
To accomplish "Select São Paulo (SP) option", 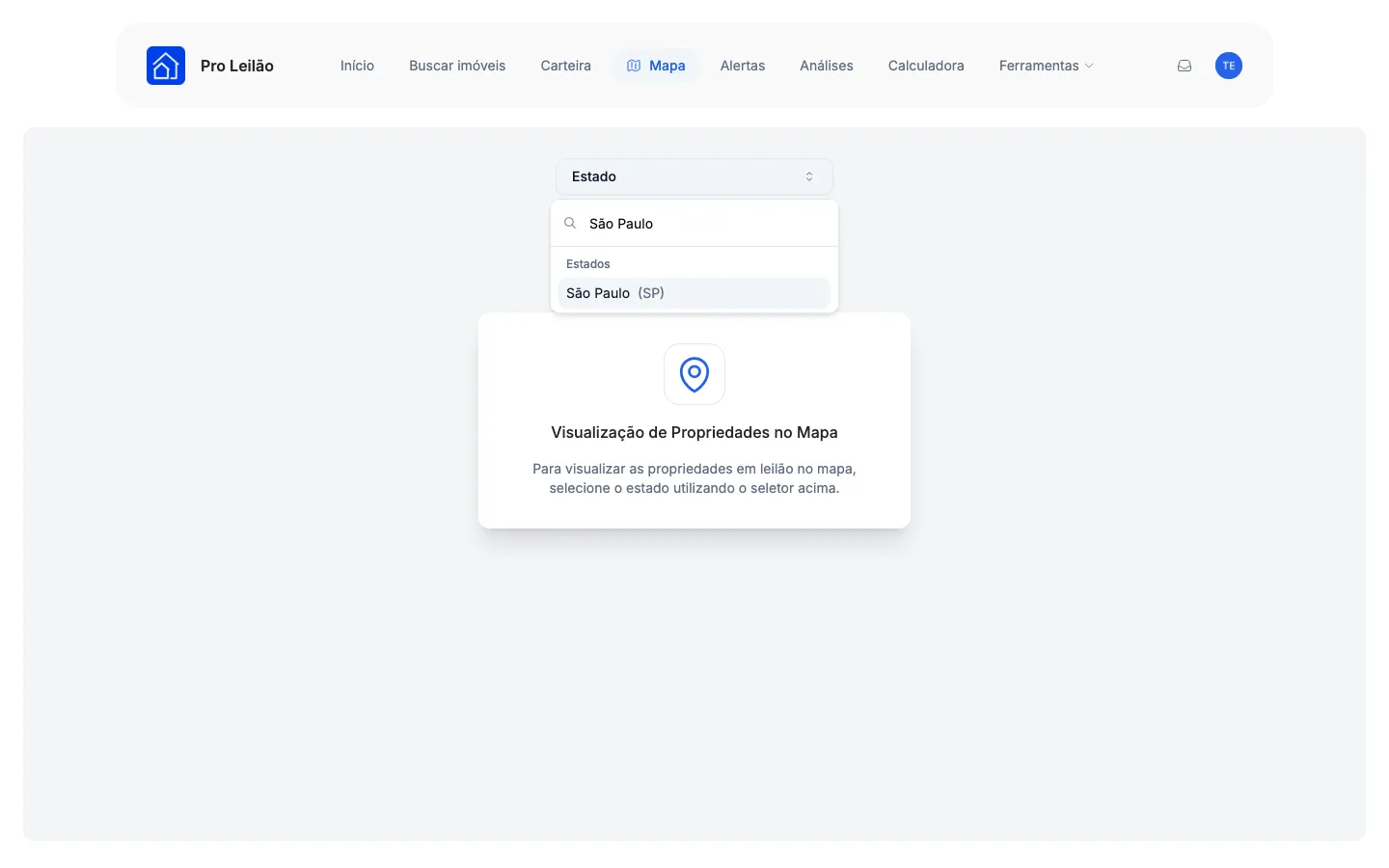I will coord(694,293).
